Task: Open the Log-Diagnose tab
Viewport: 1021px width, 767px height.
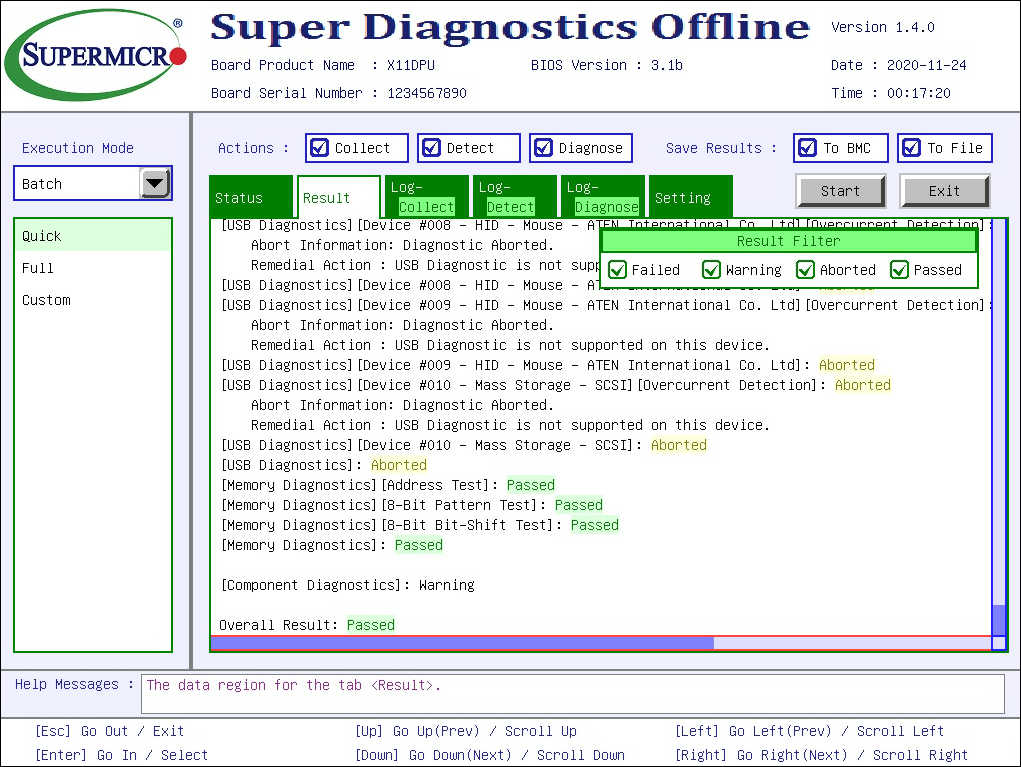Action: (606, 197)
